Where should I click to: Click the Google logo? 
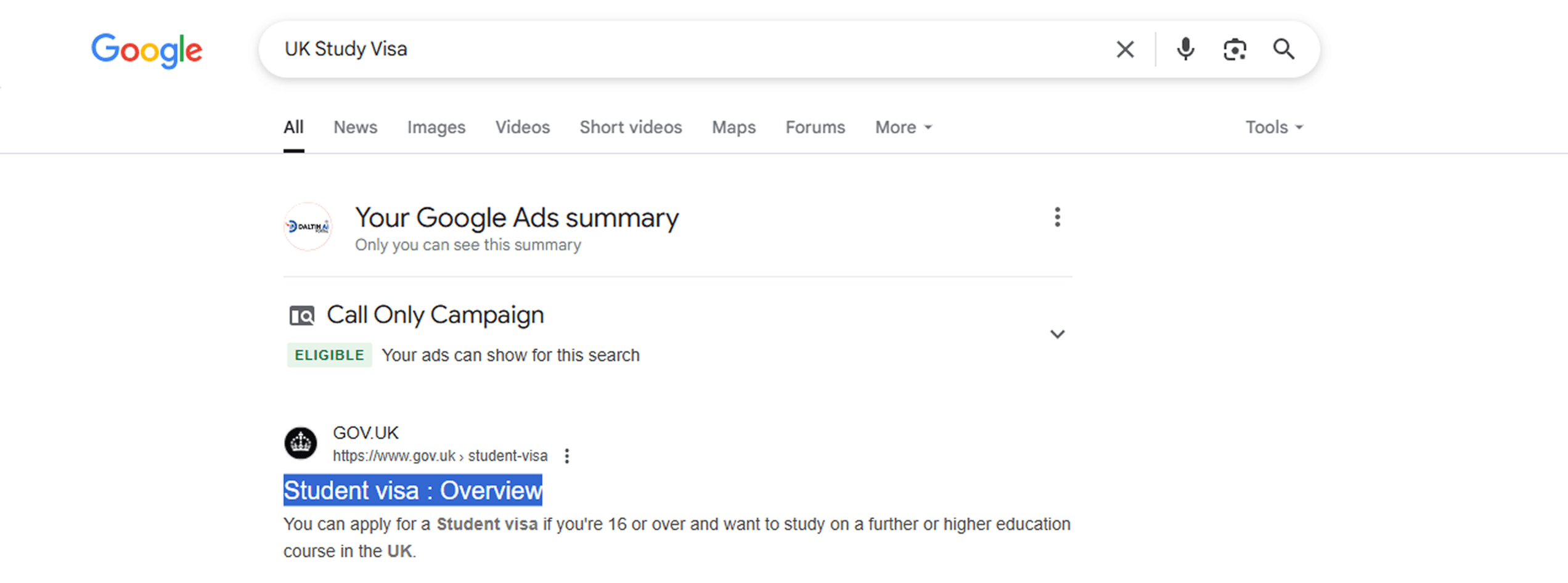click(x=147, y=50)
